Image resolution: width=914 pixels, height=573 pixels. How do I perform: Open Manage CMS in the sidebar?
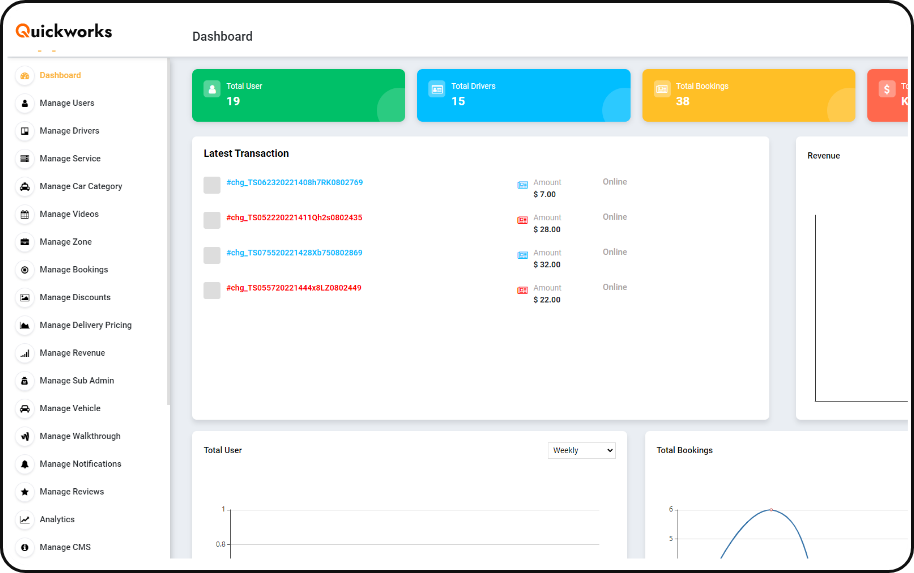65,547
